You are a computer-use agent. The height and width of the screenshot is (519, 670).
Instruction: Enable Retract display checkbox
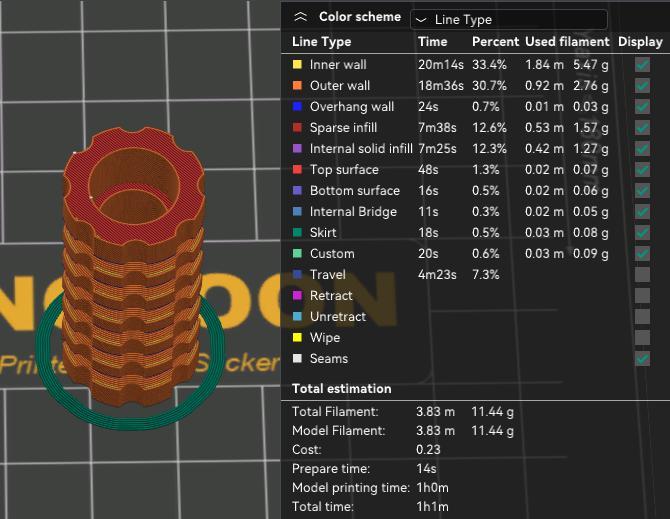pos(642,295)
